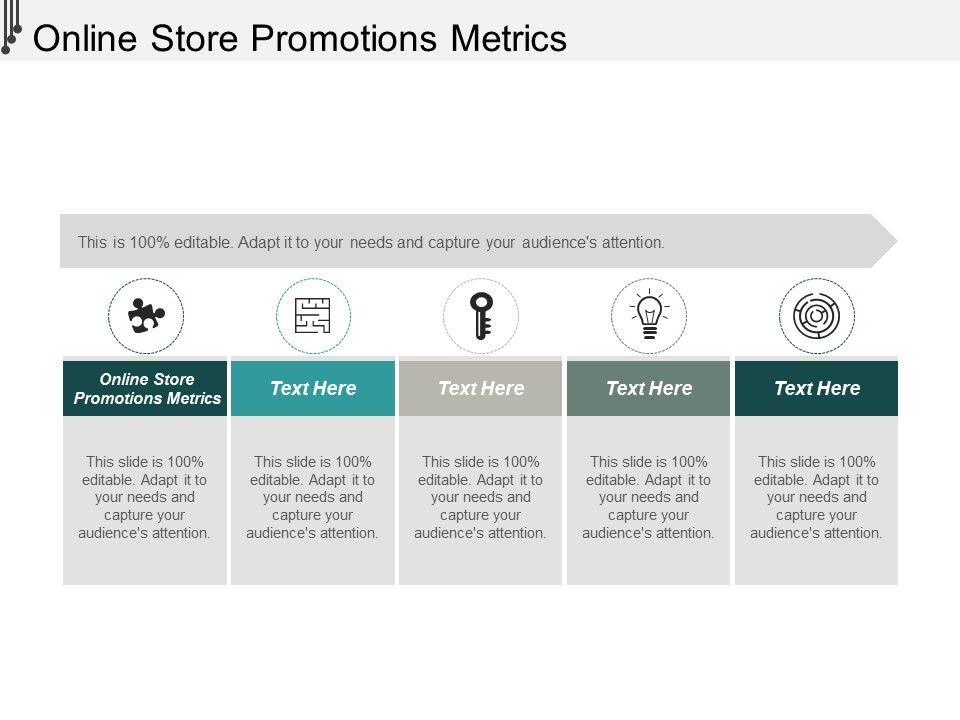
Task: Click the teal Text Here header
Action: tap(313, 388)
